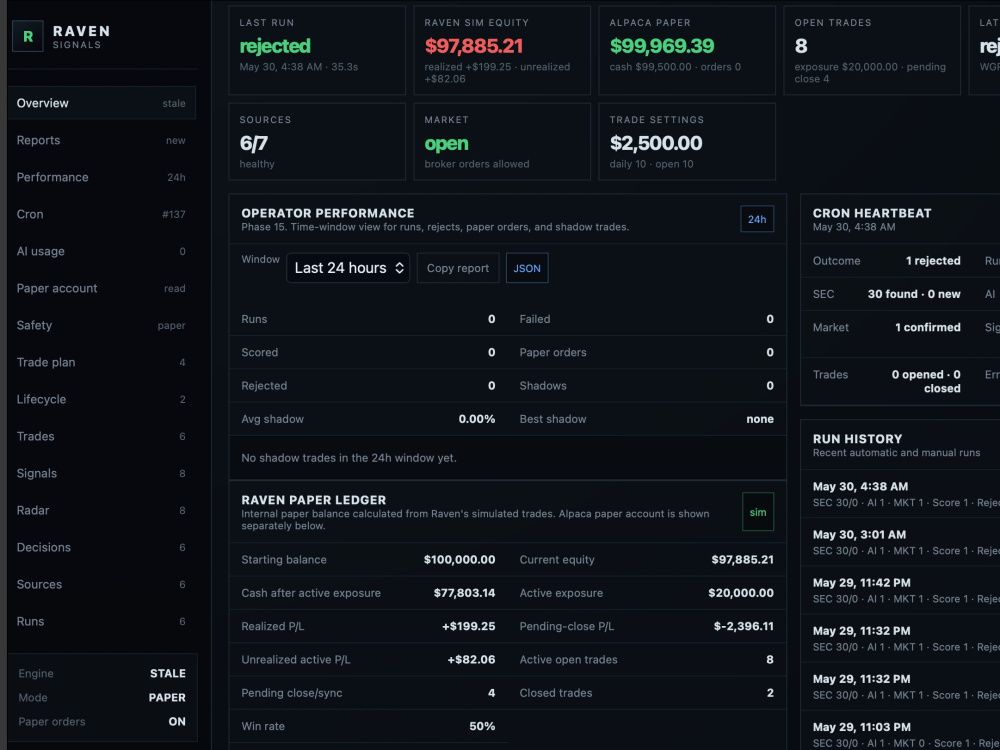Click the Market '1 confirmed' heartbeat value
This screenshot has height=750, width=1000.
click(x=928, y=327)
